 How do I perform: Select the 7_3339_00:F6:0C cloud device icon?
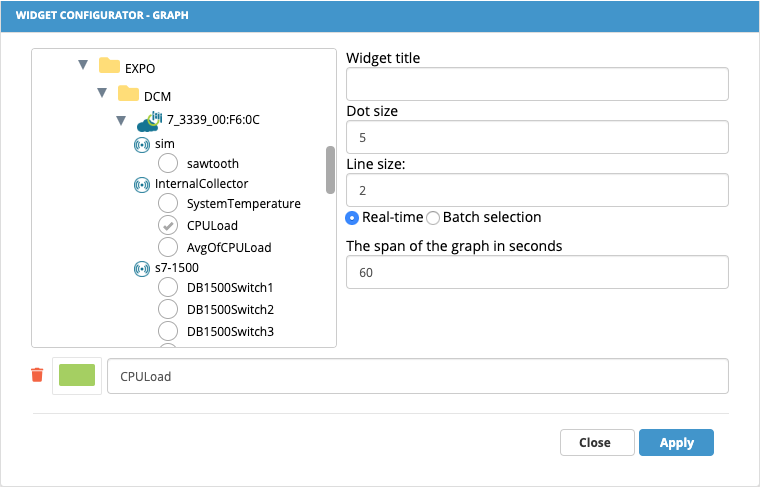click(x=149, y=122)
